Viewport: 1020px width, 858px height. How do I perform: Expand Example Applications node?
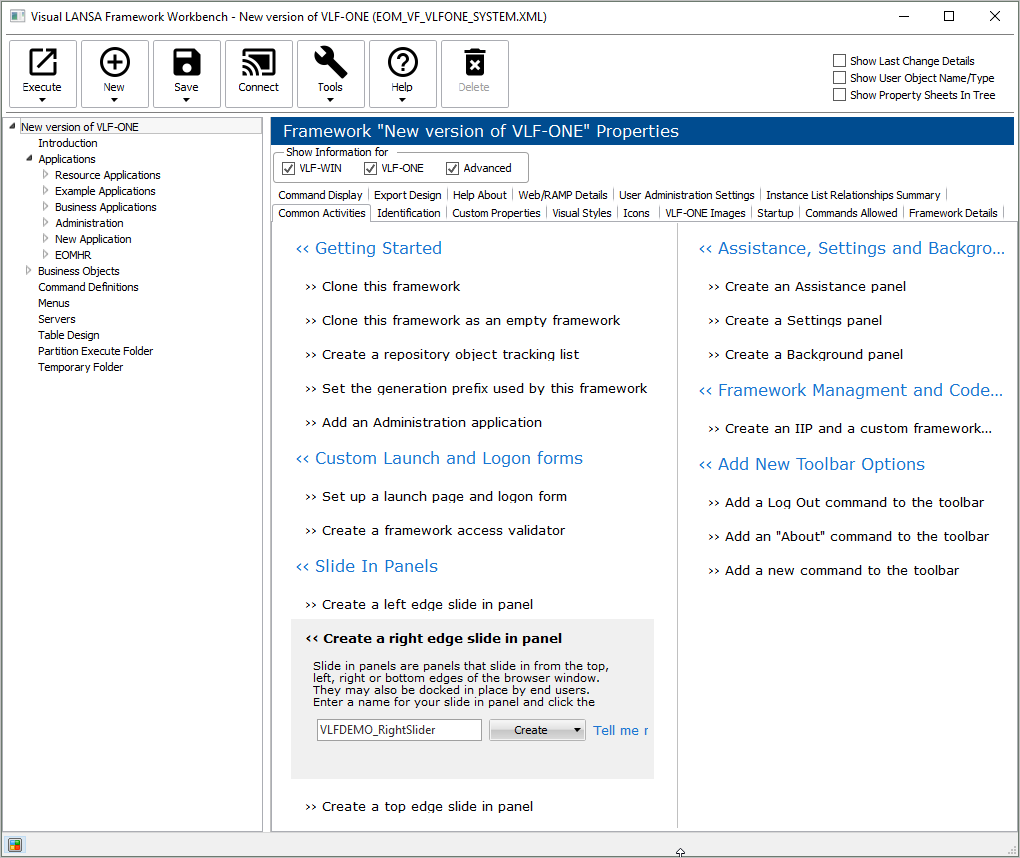(46, 191)
